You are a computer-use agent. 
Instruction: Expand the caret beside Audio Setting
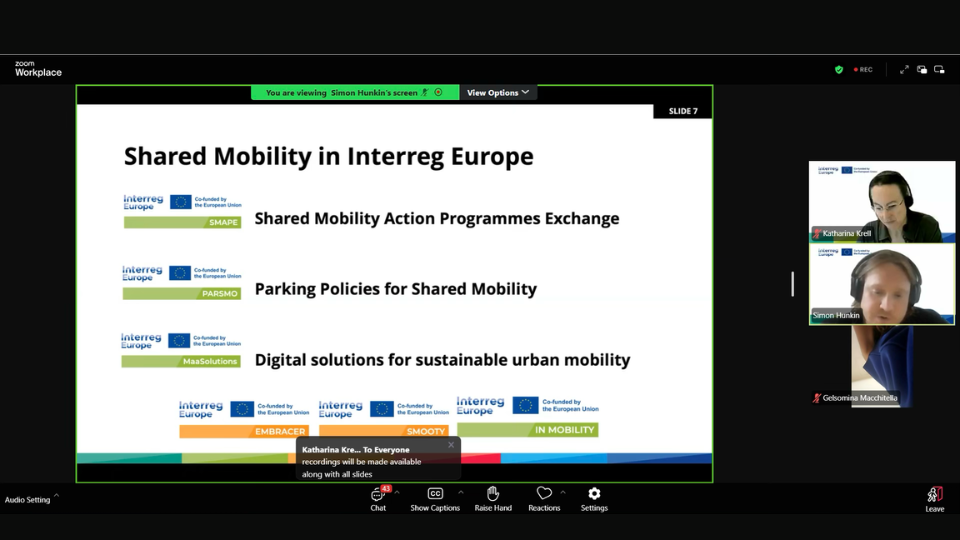[x=57, y=496]
